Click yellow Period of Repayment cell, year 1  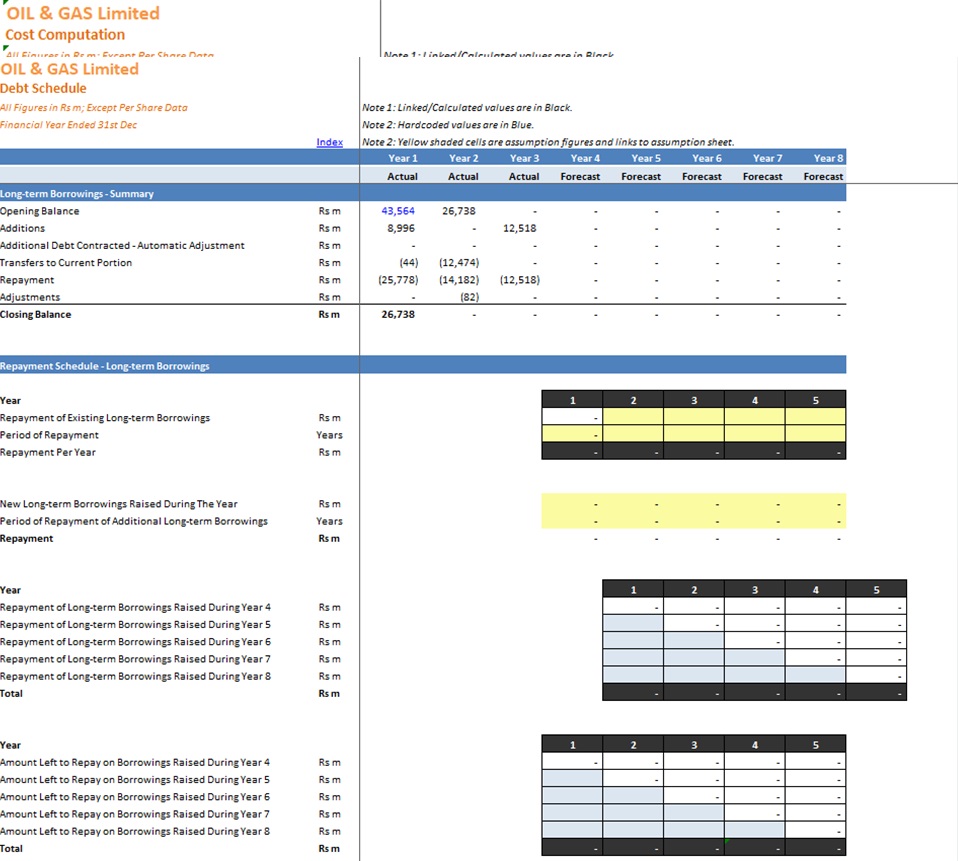click(x=572, y=434)
